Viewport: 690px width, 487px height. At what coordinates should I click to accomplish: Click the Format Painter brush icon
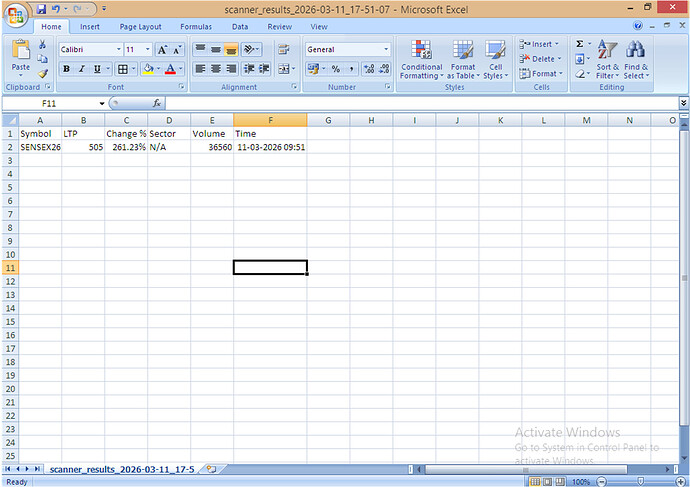pyautogui.click(x=43, y=73)
